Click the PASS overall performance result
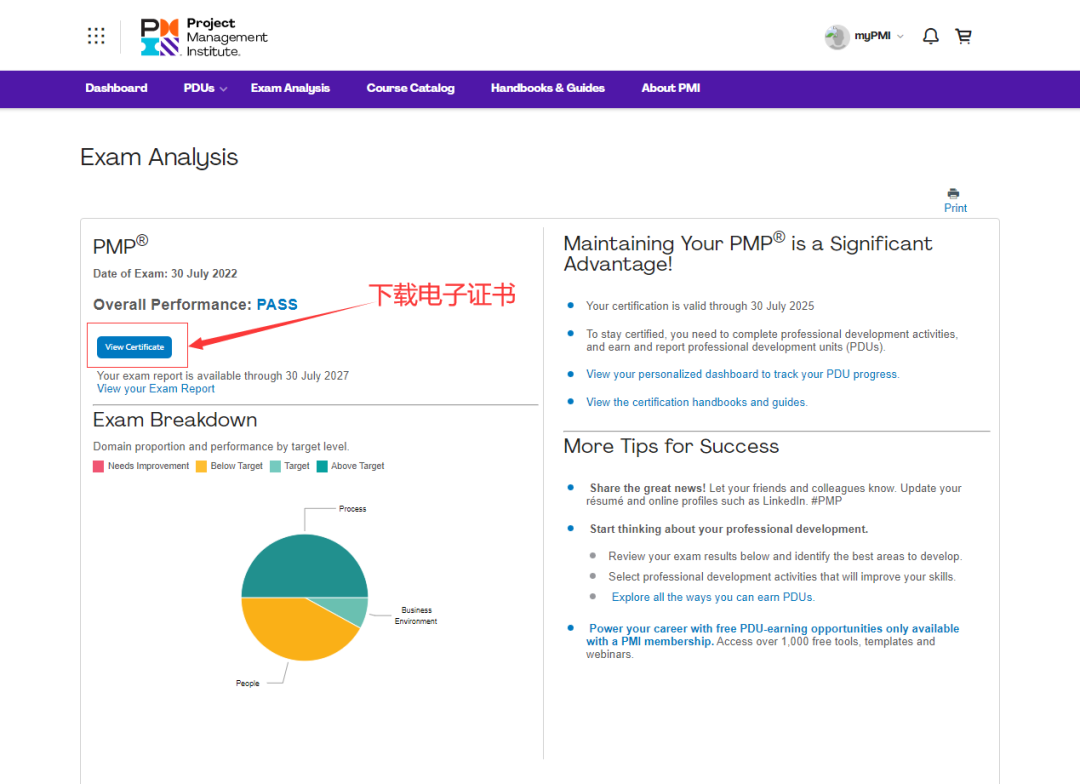This screenshot has width=1080, height=784. (x=277, y=305)
